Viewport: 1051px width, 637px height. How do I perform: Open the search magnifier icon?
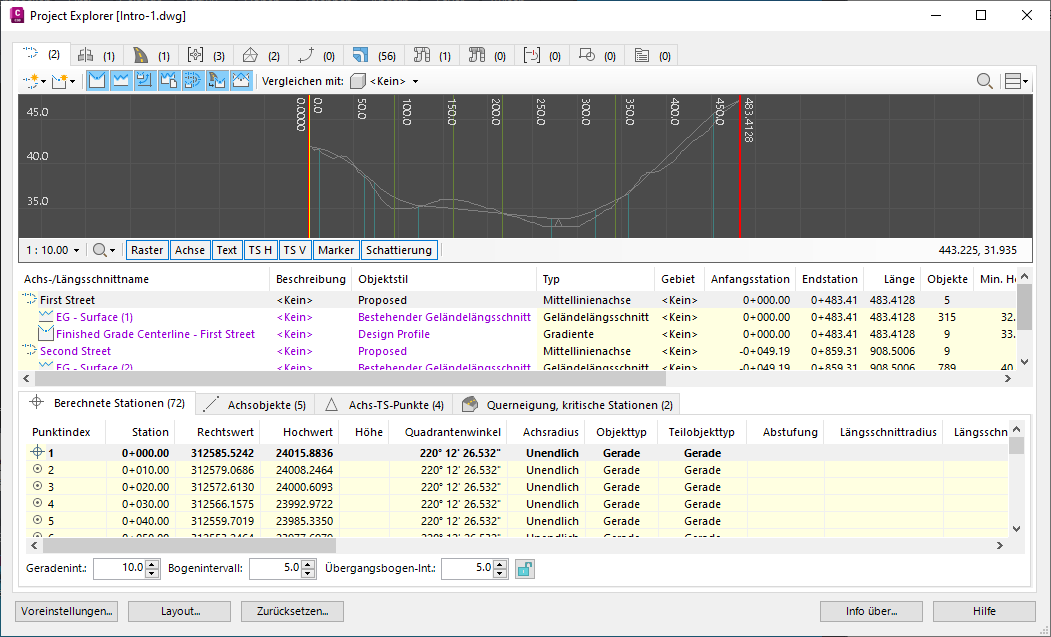coord(983,81)
